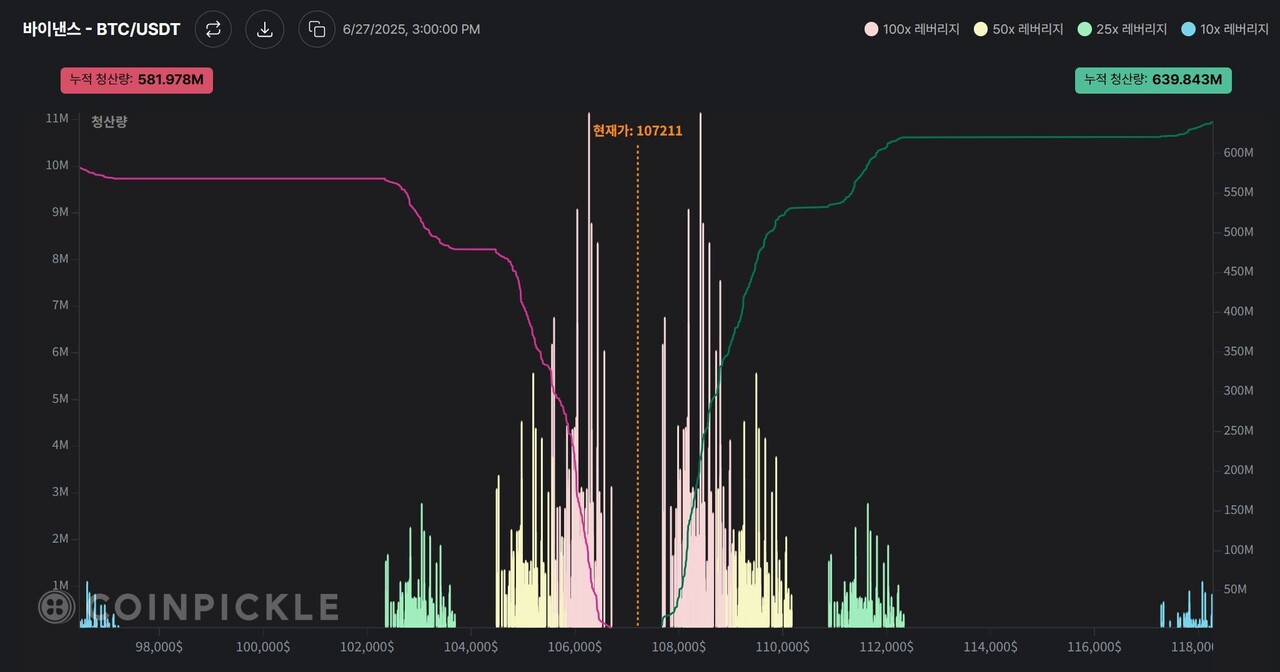The width and height of the screenshot is (1280, 672).
Task: Toggle the 100x 레버리지 legend series
Action: point(912,29)
